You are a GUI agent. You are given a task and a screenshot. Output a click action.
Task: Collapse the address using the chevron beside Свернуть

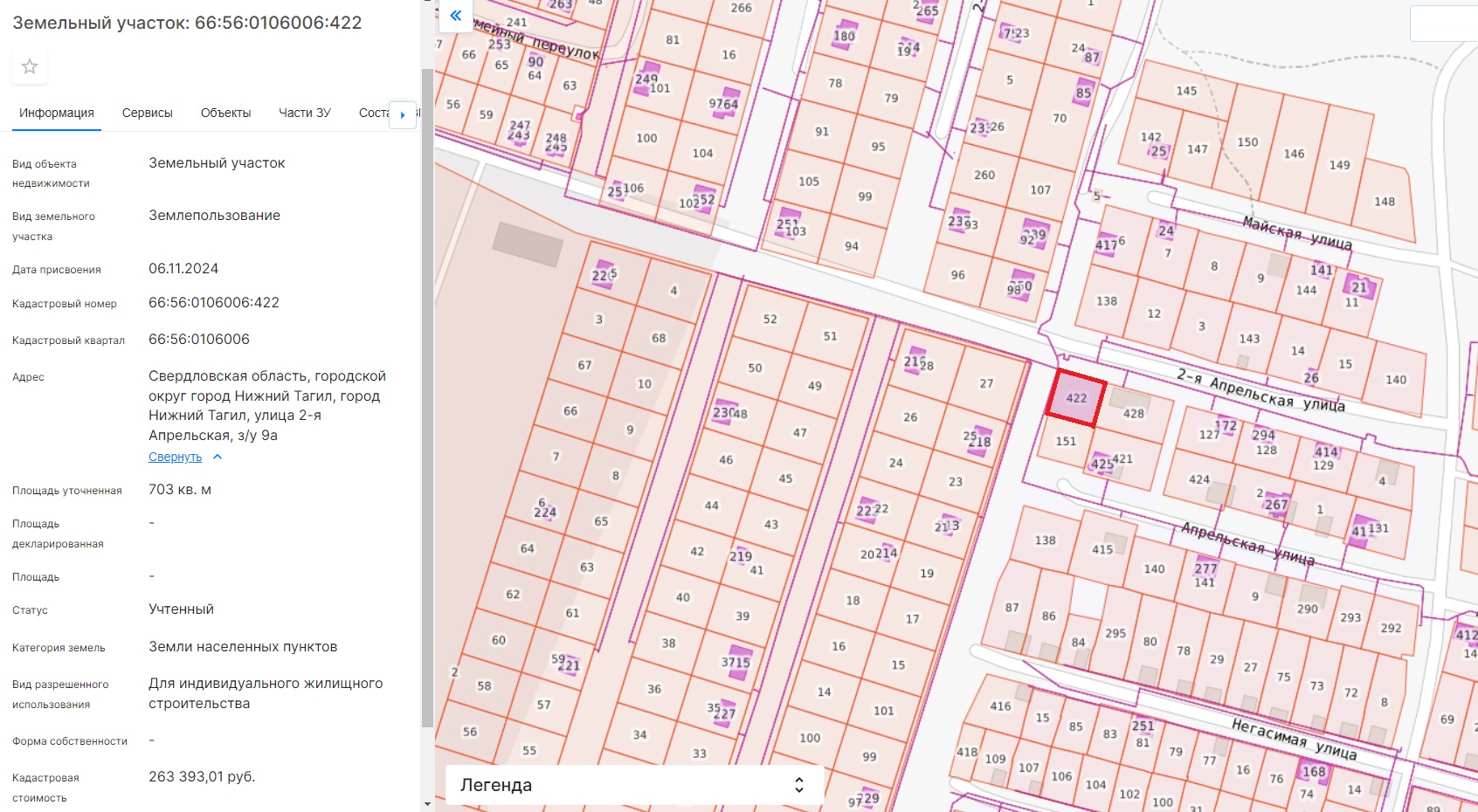[x=218, y=457]
